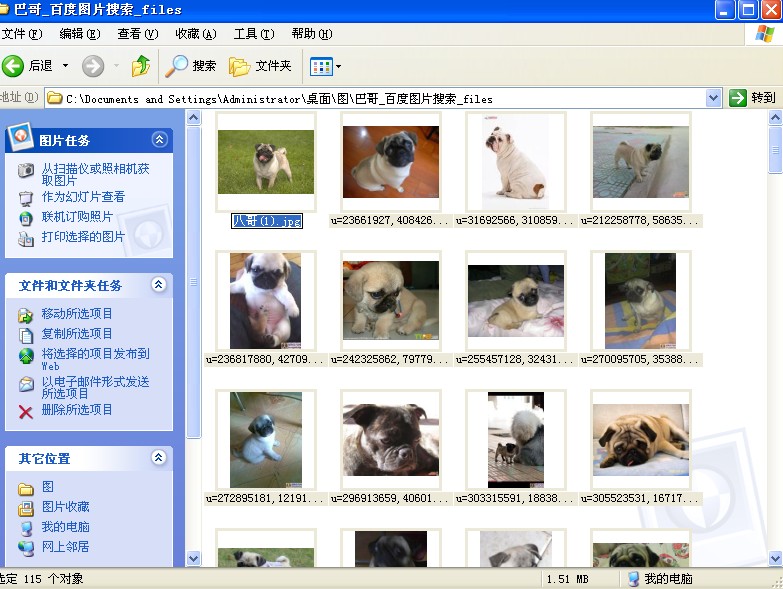Image resolution: width=783 pixels, height=589 pixels.
Task: Expand the address bar dropdown arrow
Action: pos(714,98)
